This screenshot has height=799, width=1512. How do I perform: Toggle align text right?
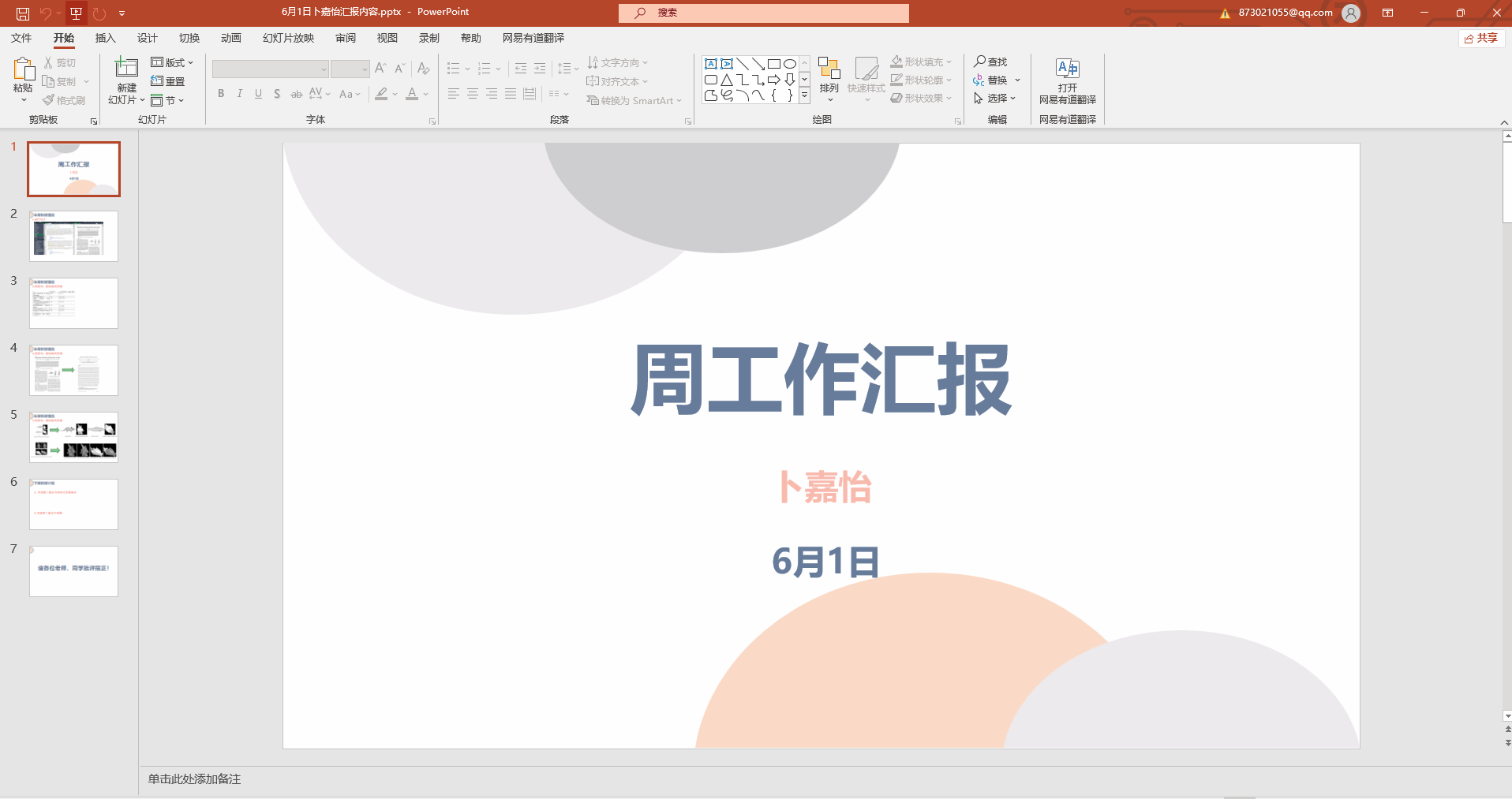[491, 94]
